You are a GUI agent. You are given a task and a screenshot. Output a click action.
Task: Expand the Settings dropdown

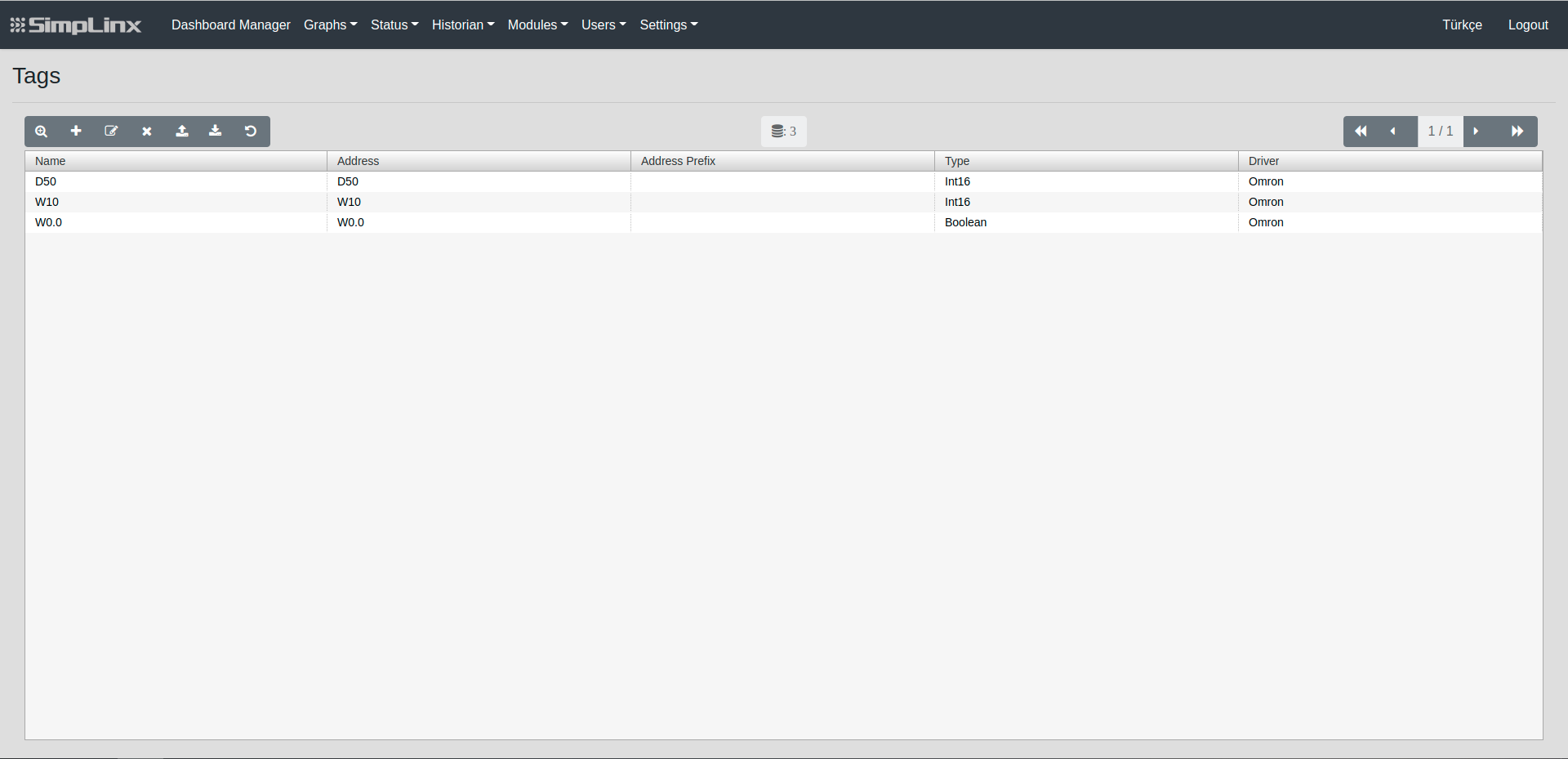click(668, 25)
